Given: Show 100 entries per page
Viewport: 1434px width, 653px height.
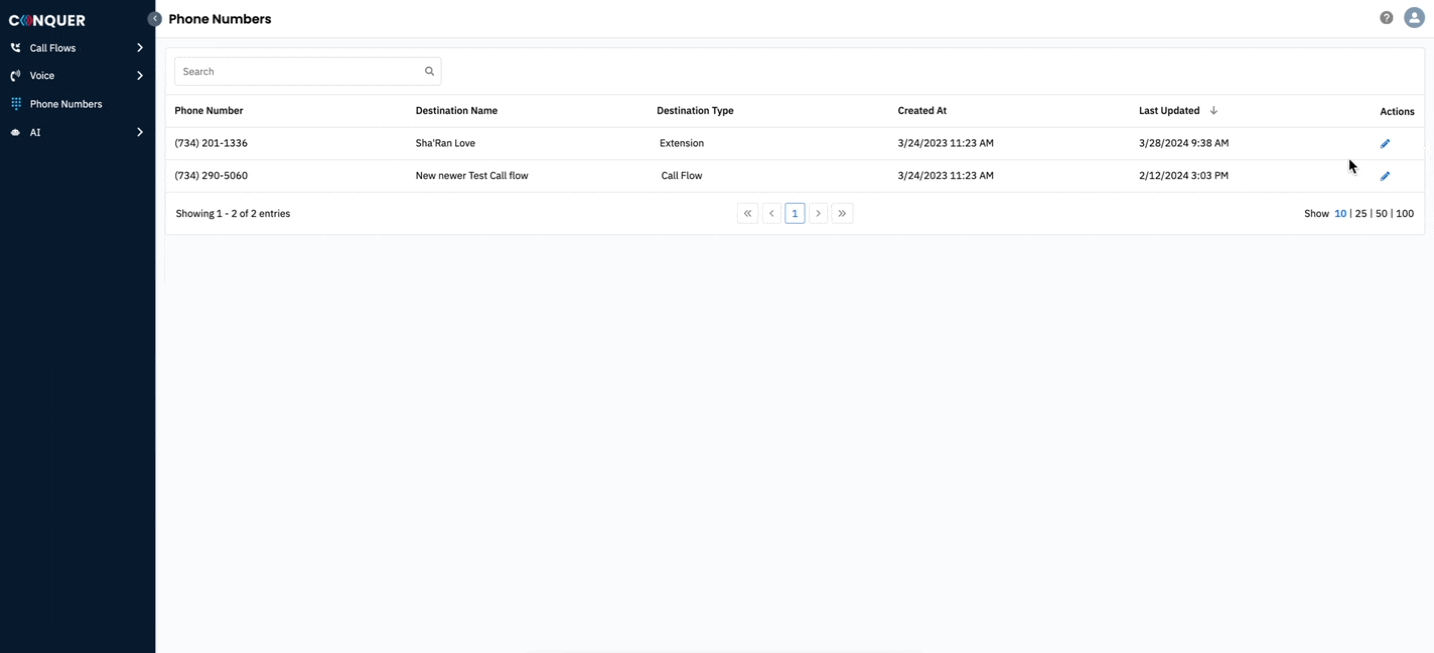Looking at the screenshot, I should pyautogui.click(x=1405, y=214).
